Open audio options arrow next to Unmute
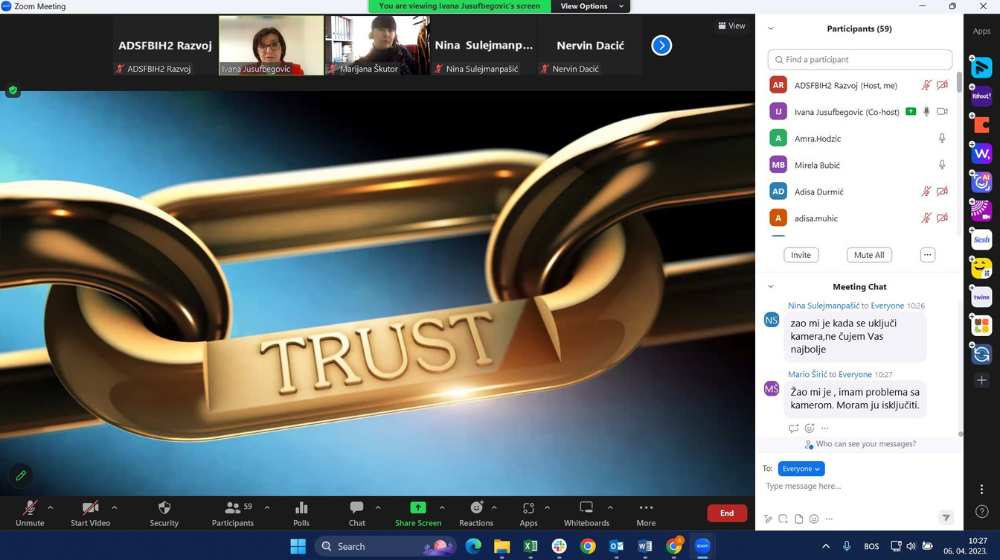This screenshot has width=1000, height=560. 50,508
